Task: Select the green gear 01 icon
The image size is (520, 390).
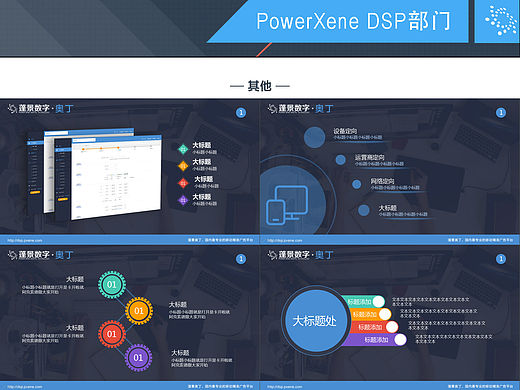Action: tap(112, 285)
